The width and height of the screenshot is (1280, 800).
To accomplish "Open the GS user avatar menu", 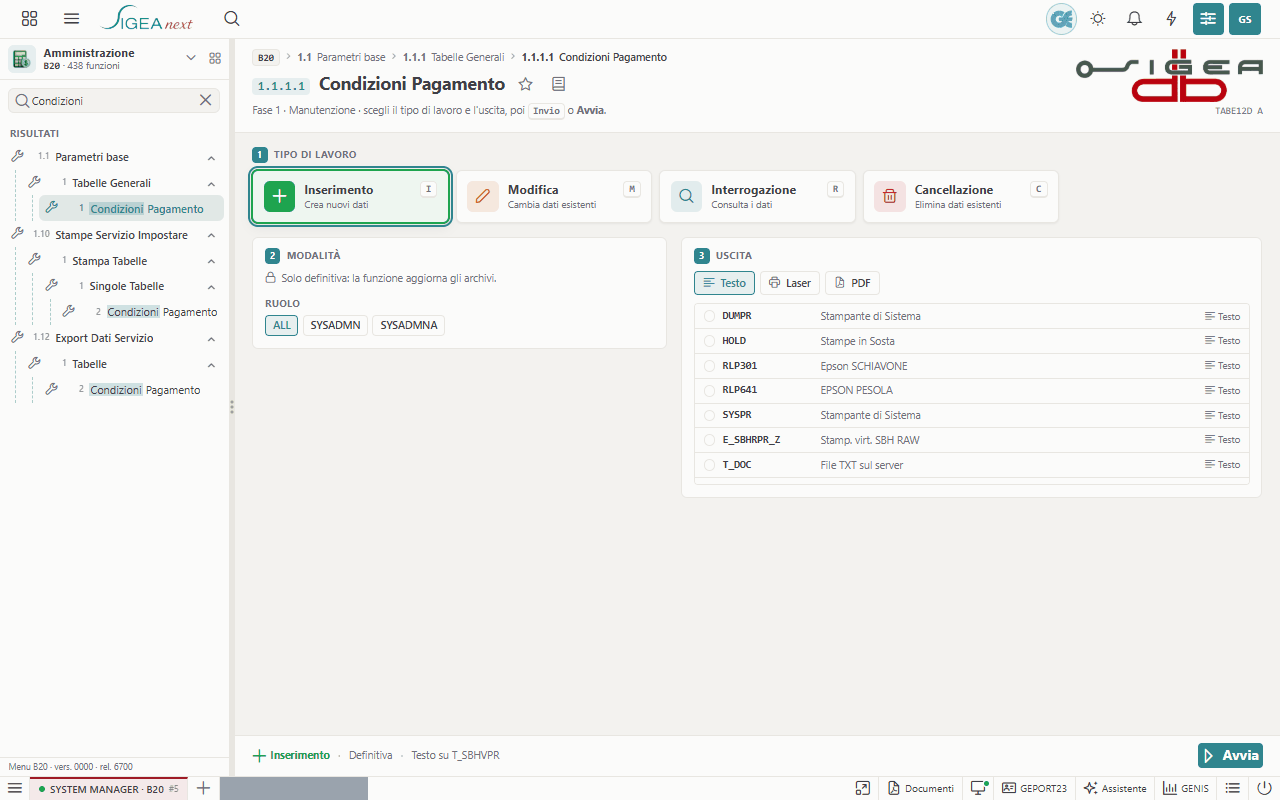I will 1245,19.
